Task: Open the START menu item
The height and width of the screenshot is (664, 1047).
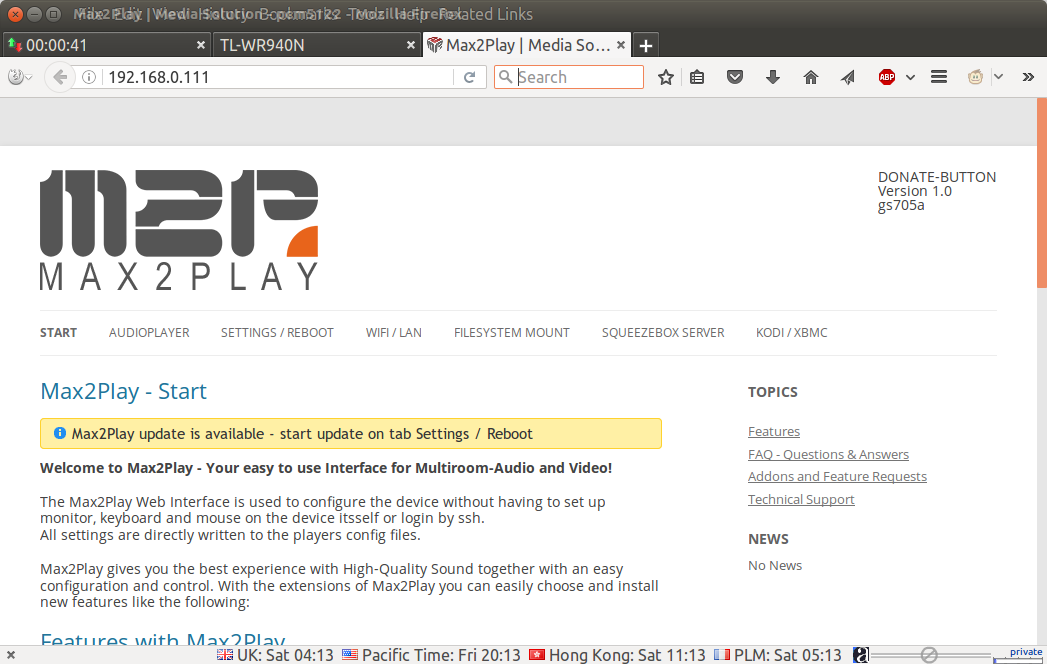Action: (x=58, y=333)
